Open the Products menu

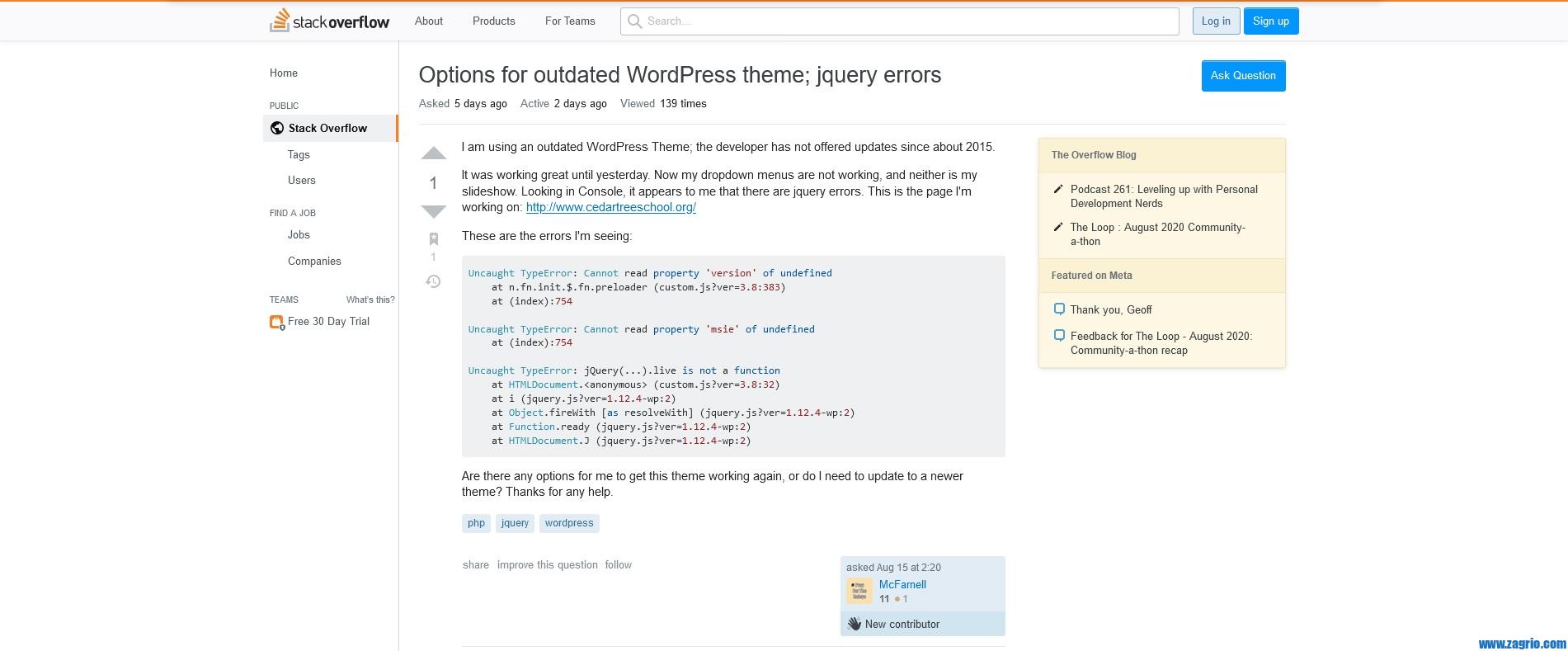point(494,21)
